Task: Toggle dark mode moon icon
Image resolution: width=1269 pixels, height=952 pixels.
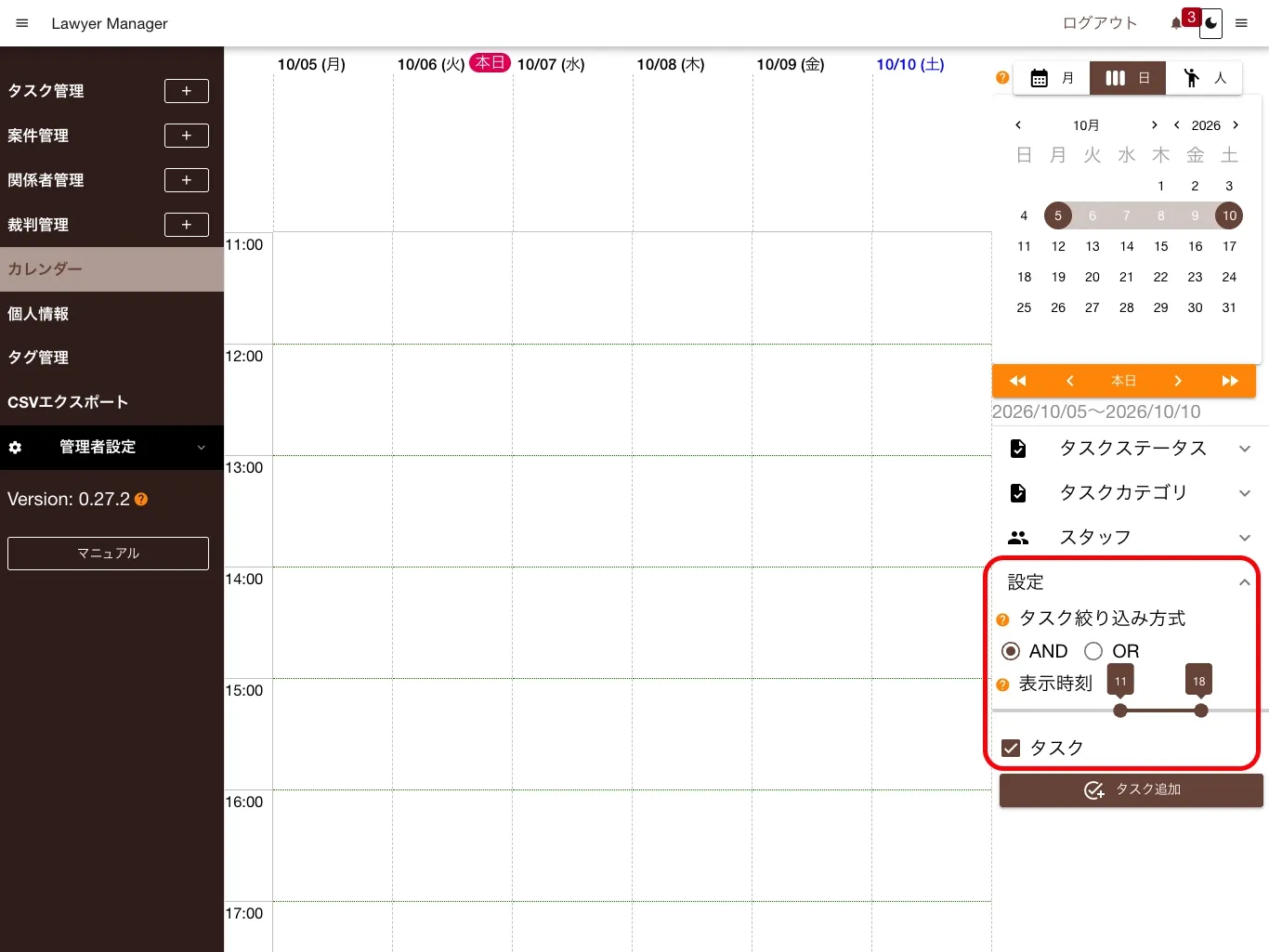Action: (x=1210, y=24)
